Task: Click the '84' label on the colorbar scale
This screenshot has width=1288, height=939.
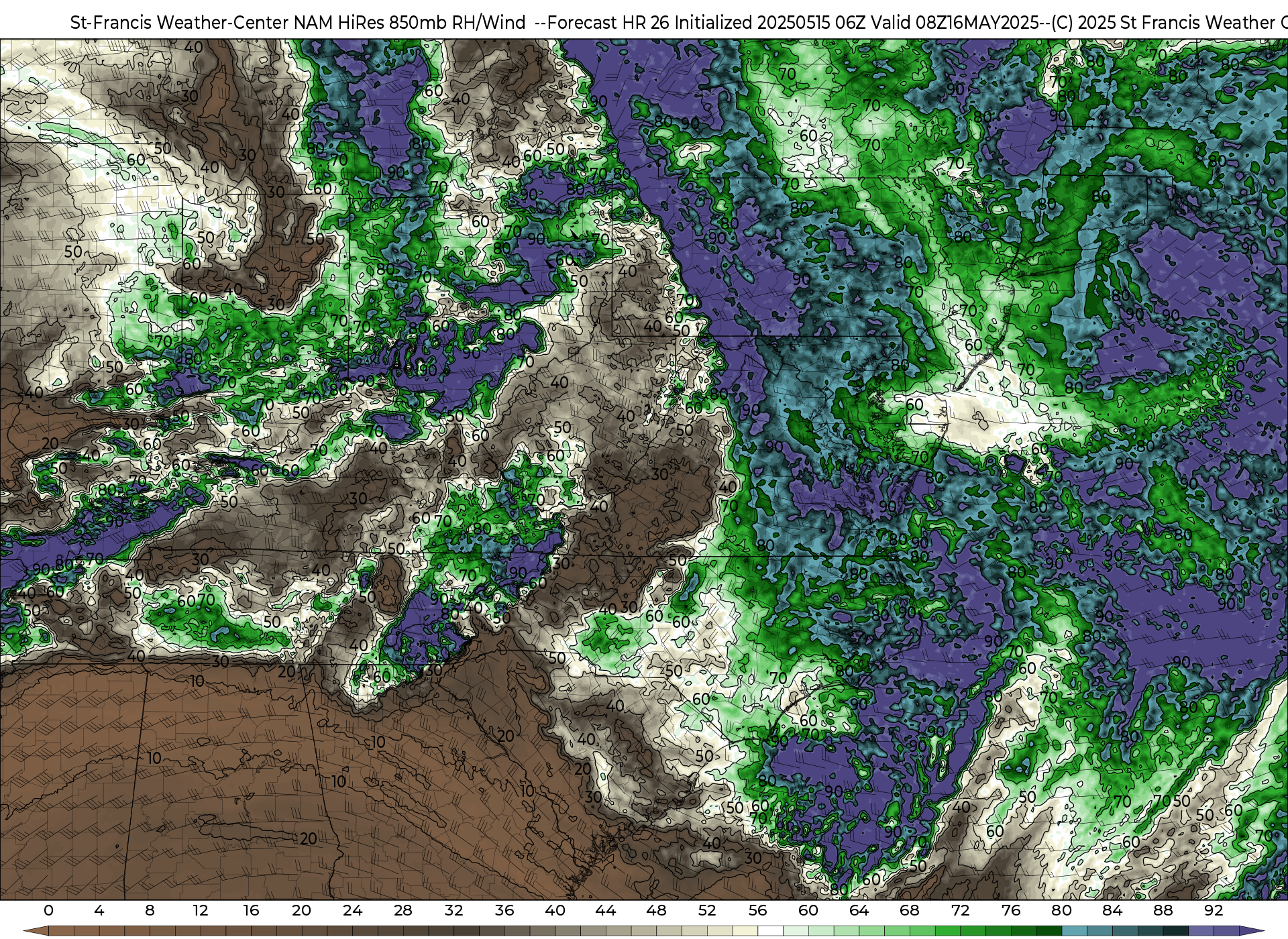Action: (1112, 910)
